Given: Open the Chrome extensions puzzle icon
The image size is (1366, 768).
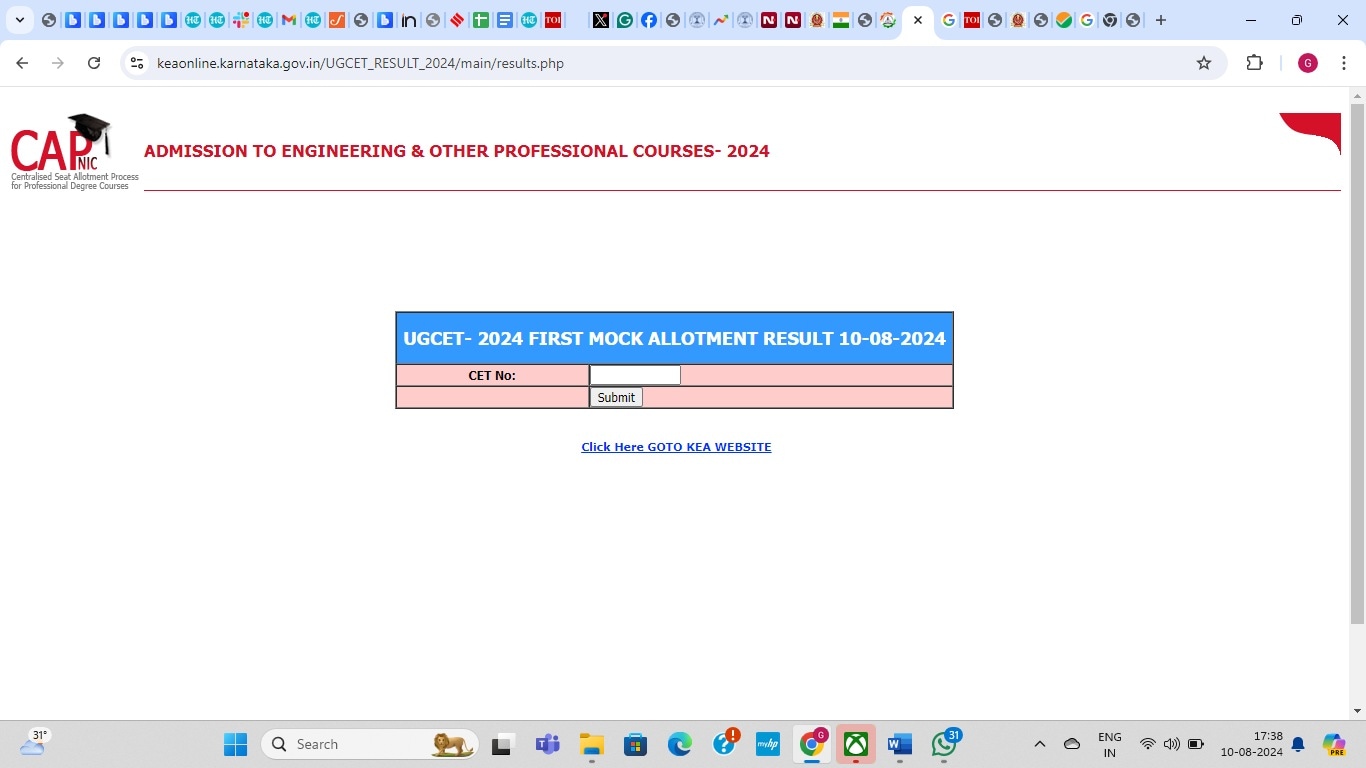Looking at the screenshot, I should (x=1254, y=63).
